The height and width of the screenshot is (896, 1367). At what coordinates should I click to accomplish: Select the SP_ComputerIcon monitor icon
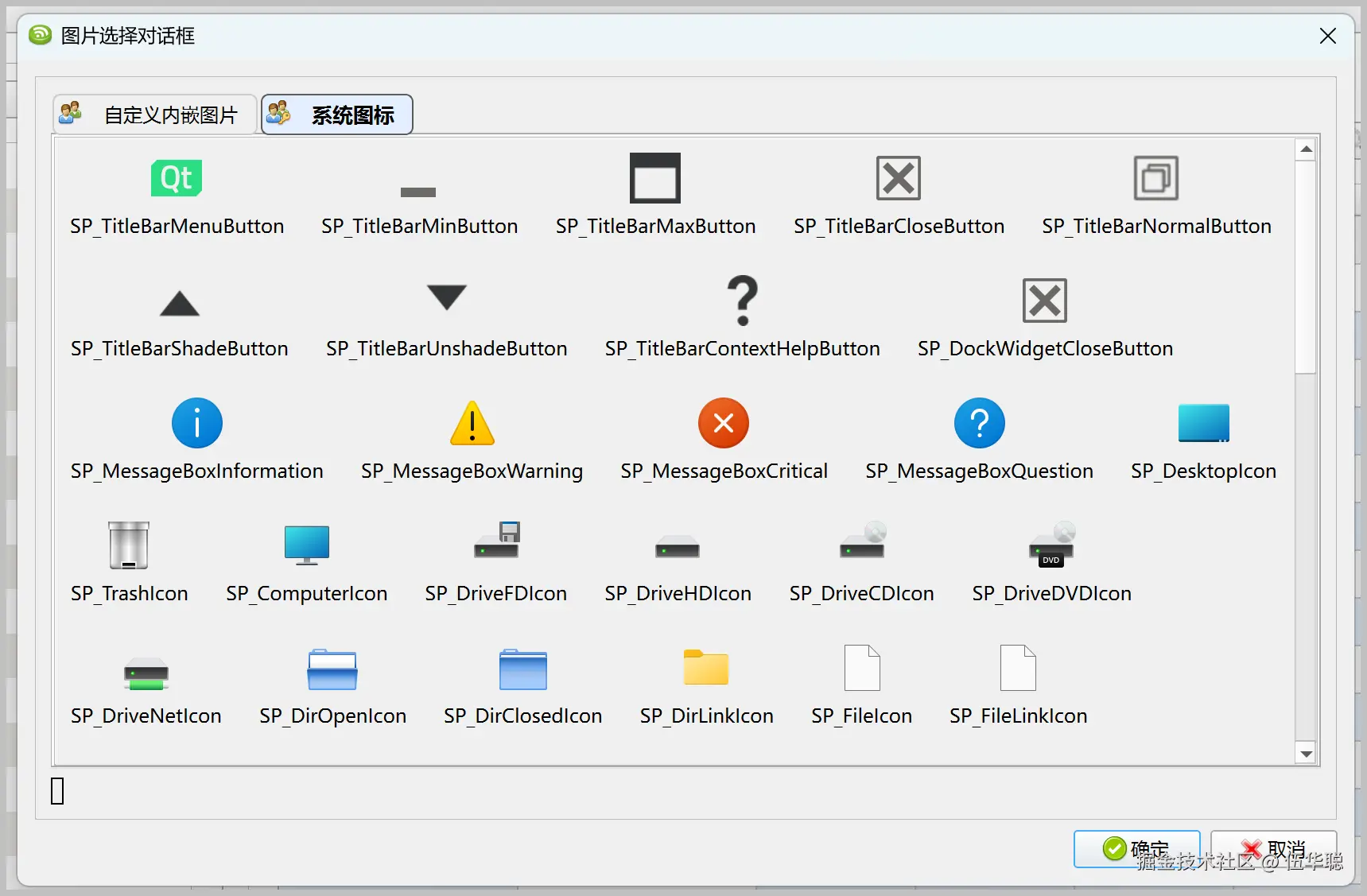(x=307, y=545)
